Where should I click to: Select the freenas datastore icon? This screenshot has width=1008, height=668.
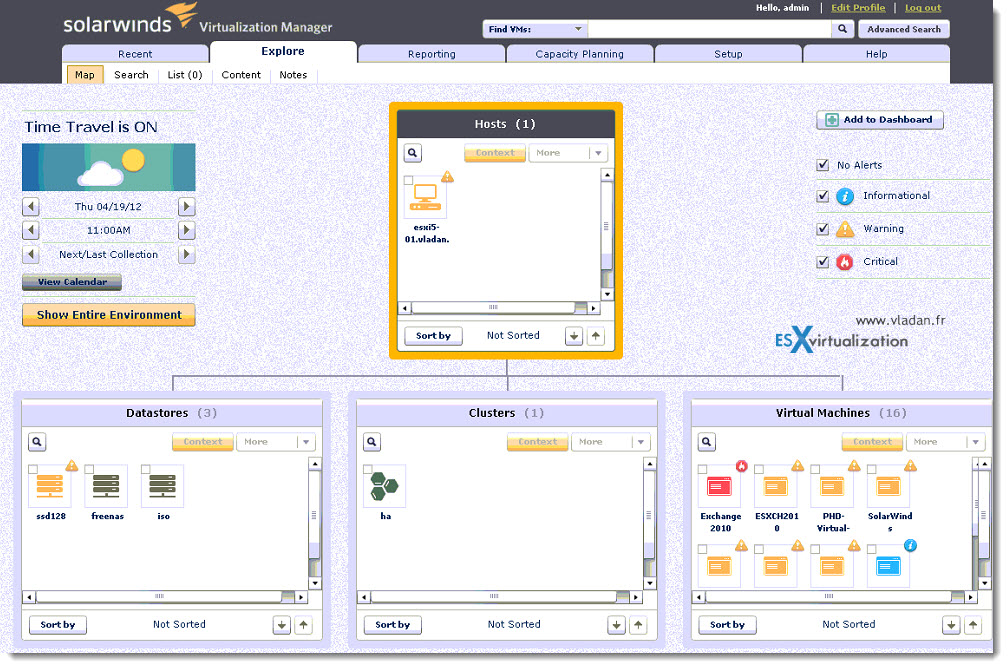coord(106,485)
